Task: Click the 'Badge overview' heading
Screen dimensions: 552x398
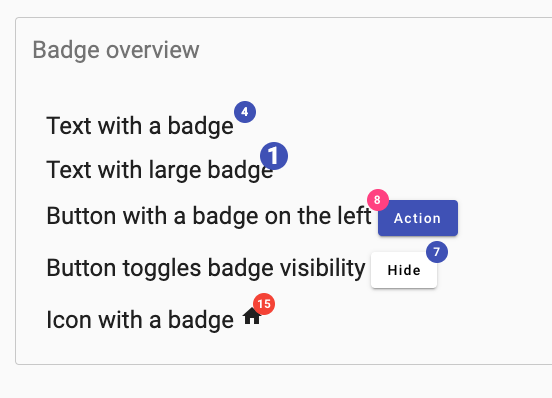Action: tap(116, 50)
